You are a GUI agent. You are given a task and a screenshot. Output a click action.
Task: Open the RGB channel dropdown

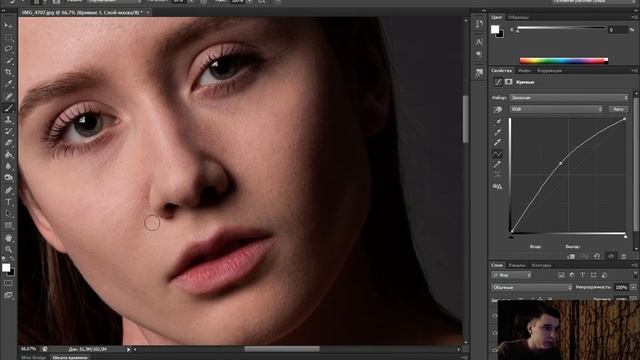coord(556,109)
